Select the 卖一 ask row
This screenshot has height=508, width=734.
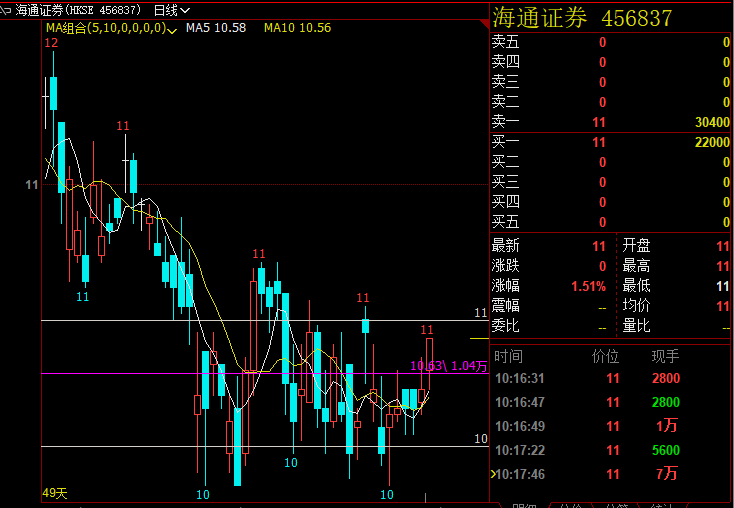click(x=610, y=122)
